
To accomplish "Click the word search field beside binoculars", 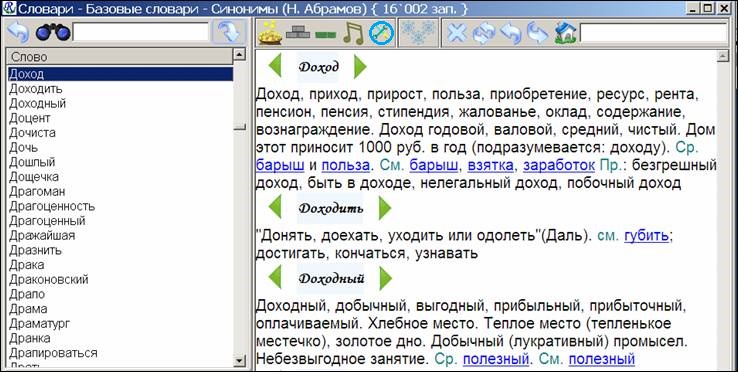I will click(140, 32).
